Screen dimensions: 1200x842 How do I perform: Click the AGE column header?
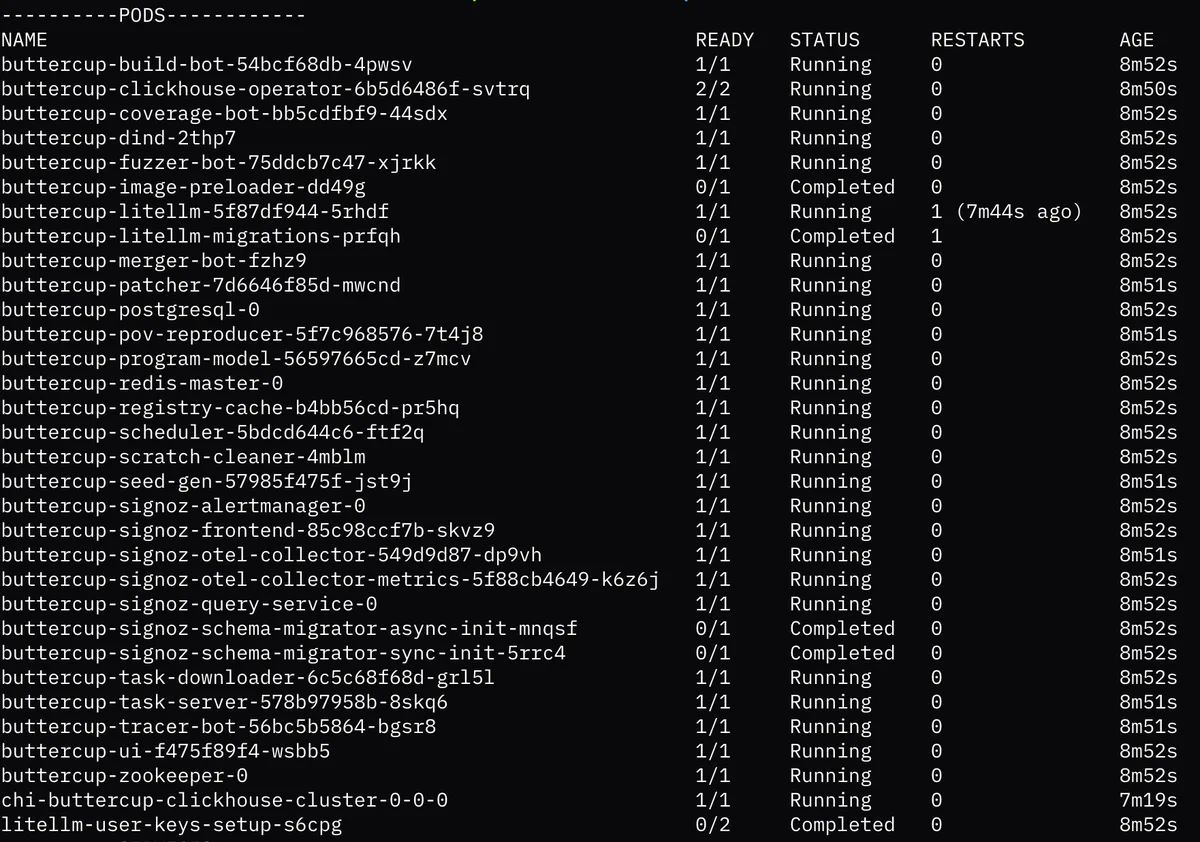point(1136,40)
